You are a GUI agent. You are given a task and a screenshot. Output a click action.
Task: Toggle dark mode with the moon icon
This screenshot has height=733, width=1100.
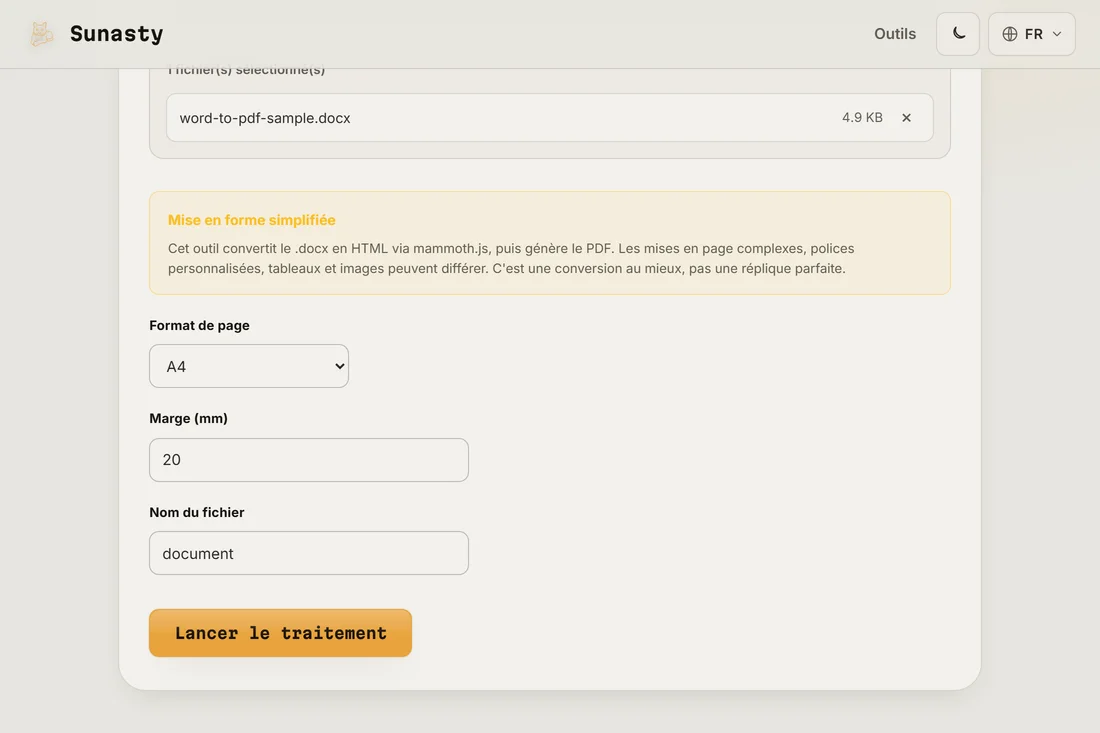pyautogui.click(x=958, y=34)
